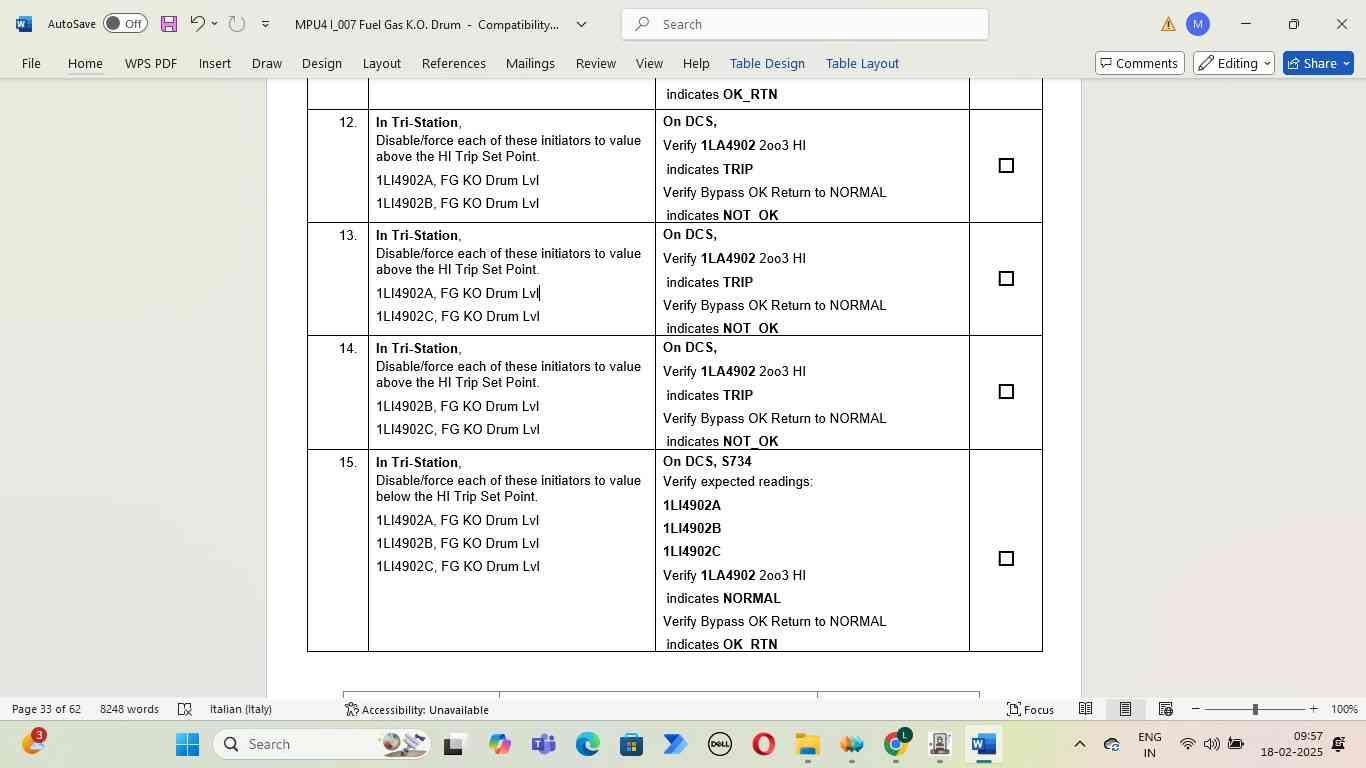The height and width of the screenshot is (768, 1366).
Task: Toggle the AutoSave switch
Action: point(125,24)
